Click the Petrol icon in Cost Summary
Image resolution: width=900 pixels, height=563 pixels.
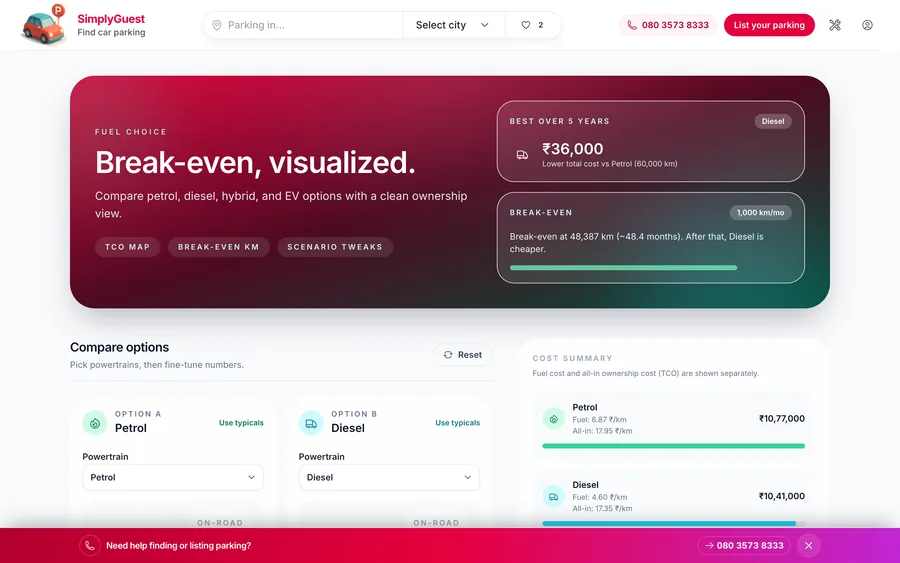pyautogui.click(x=553, y=419)
